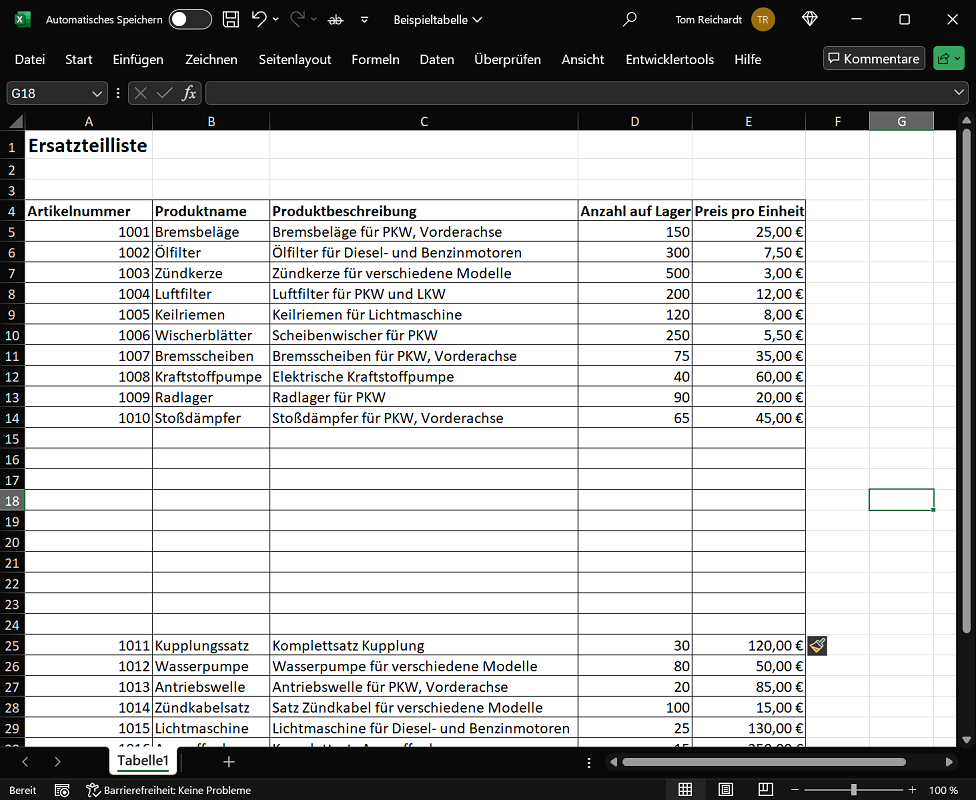Click the Undo arrow icon
Image resolution: width=976 pixels, height=800 pixels.
click(259, 19)
